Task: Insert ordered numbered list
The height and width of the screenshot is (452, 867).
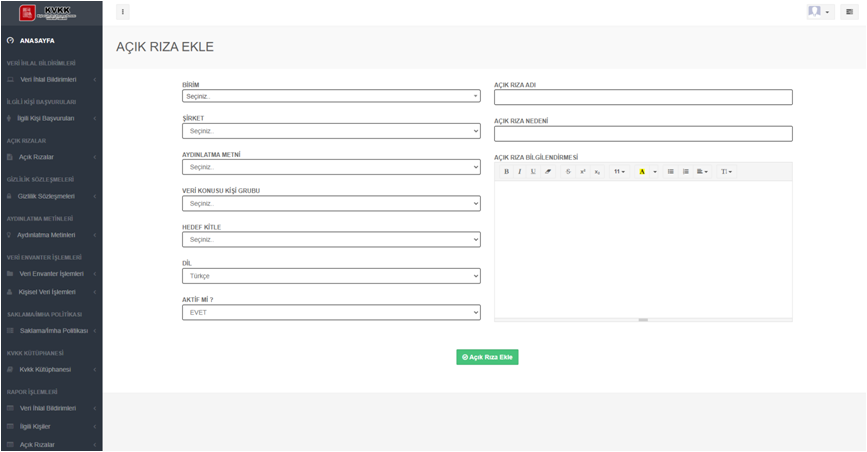Action: 686,172
